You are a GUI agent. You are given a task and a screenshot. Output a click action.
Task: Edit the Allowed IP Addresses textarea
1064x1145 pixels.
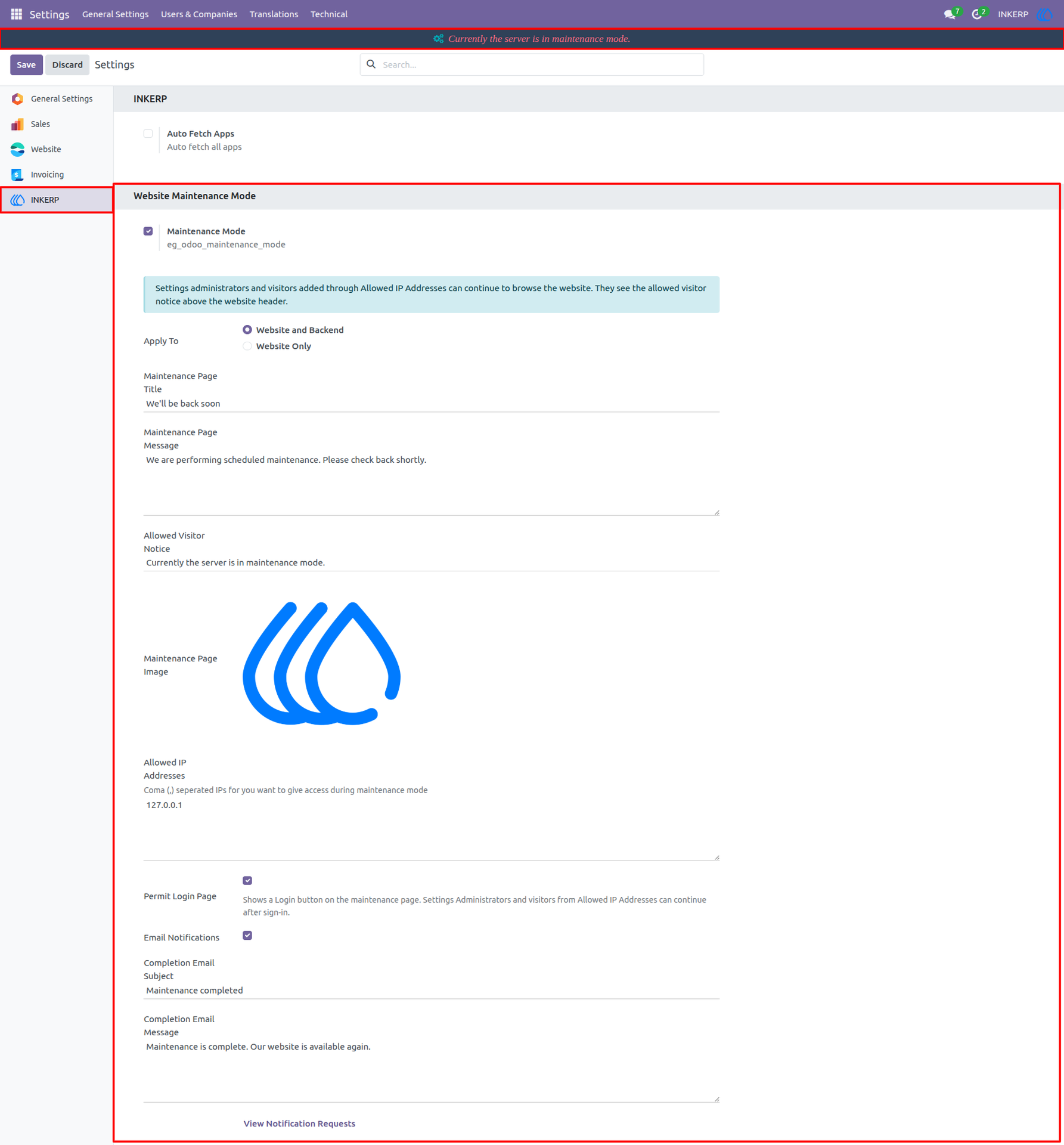[432, 829]
